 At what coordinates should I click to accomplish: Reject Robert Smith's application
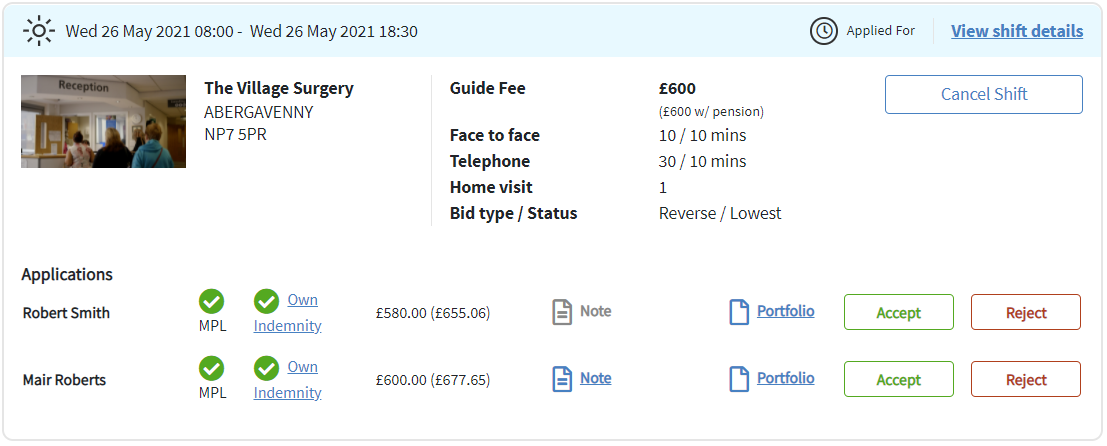click(1026, 313)
